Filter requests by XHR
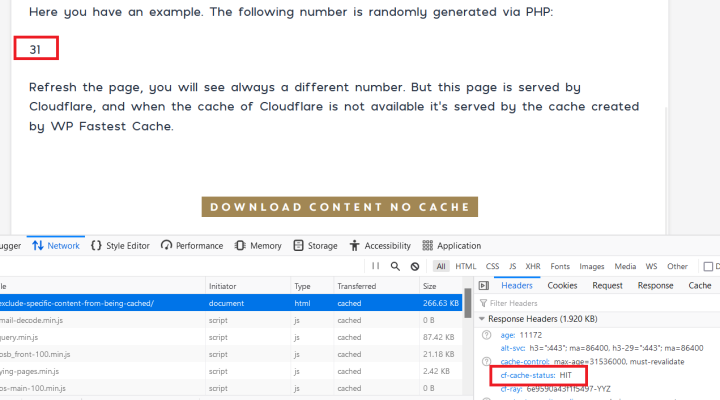This screenshot has height=400, width=720. coord(533,266)
